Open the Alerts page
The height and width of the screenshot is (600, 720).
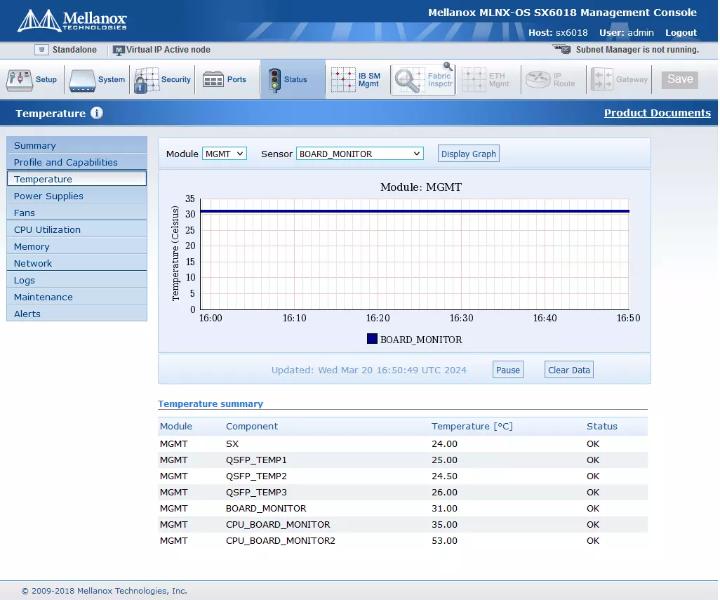(77, 314)
